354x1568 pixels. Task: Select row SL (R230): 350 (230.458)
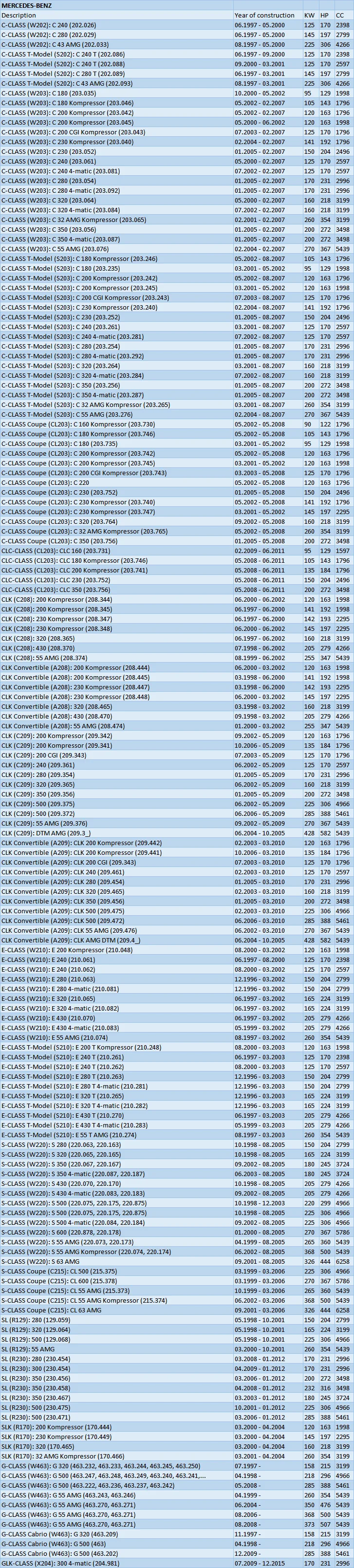177,1388
